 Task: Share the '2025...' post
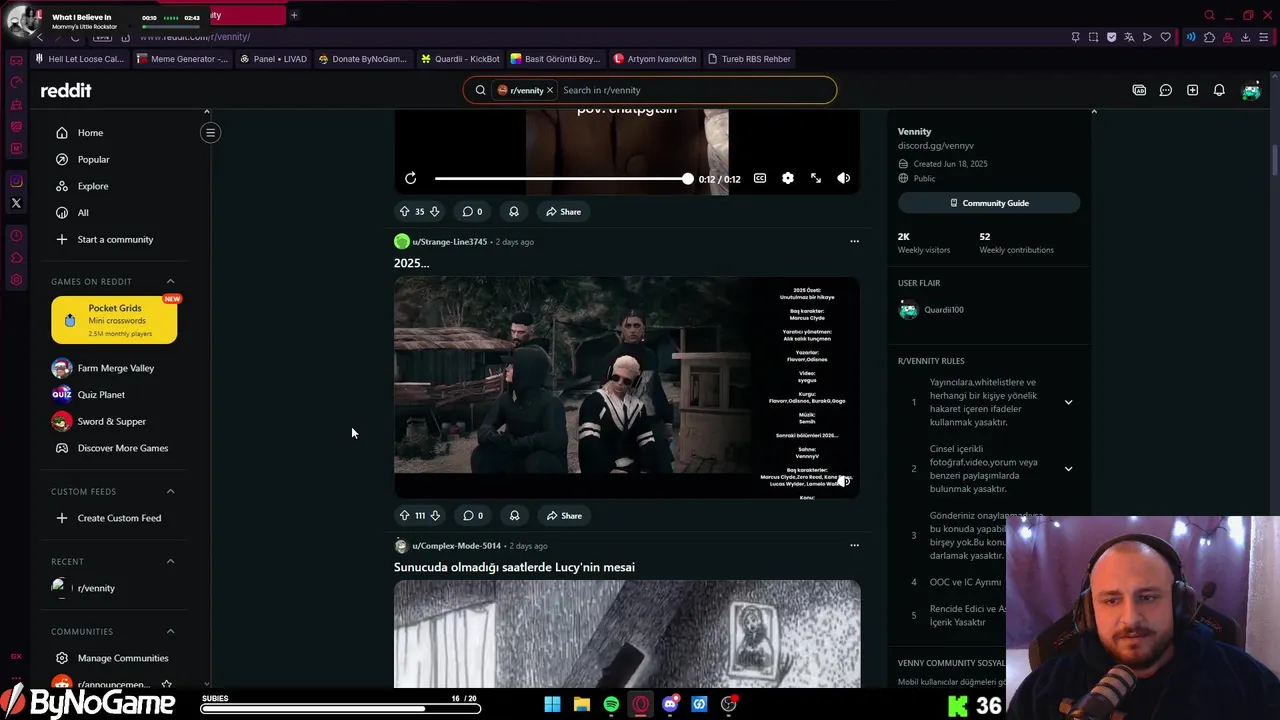[564, 515]
